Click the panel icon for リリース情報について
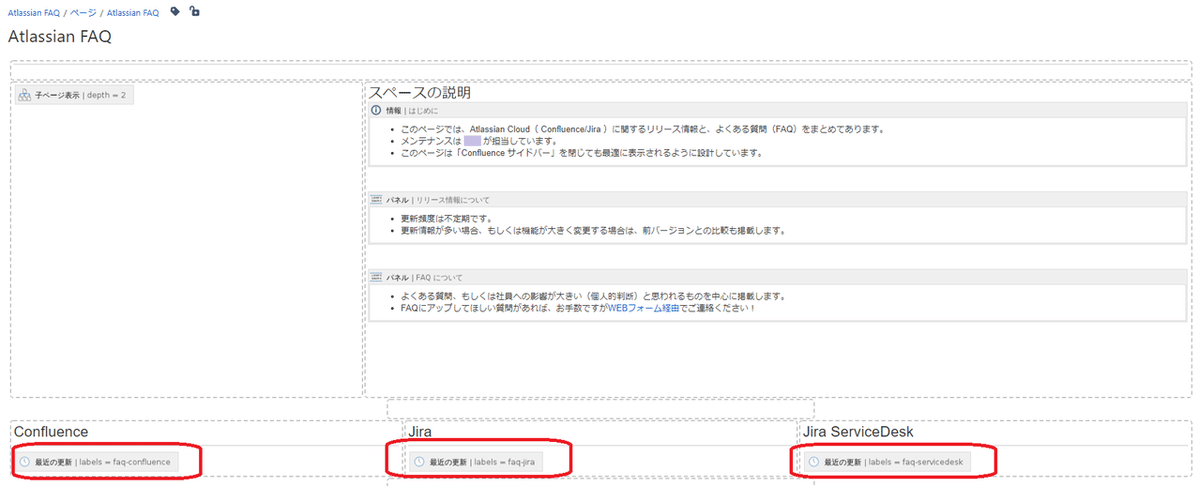 (x=376, y=200)
